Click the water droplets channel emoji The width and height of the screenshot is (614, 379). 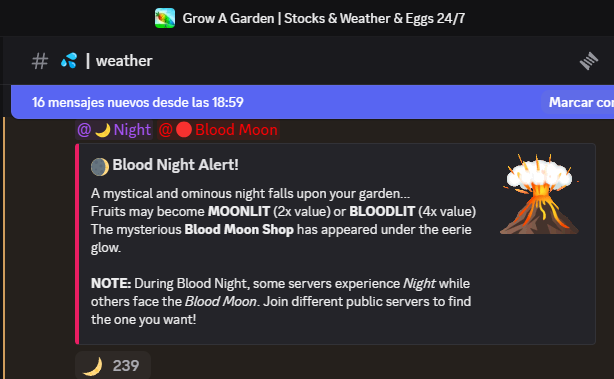click(x=69, y=61)
